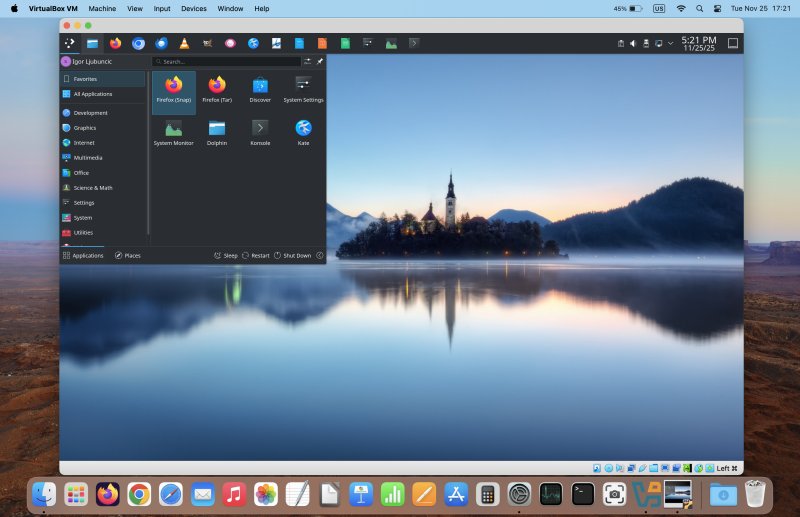The image size is (800, 517).
Task: Open System Monitor from favorites
Action: pyautogui.click(x=173, y=131)
